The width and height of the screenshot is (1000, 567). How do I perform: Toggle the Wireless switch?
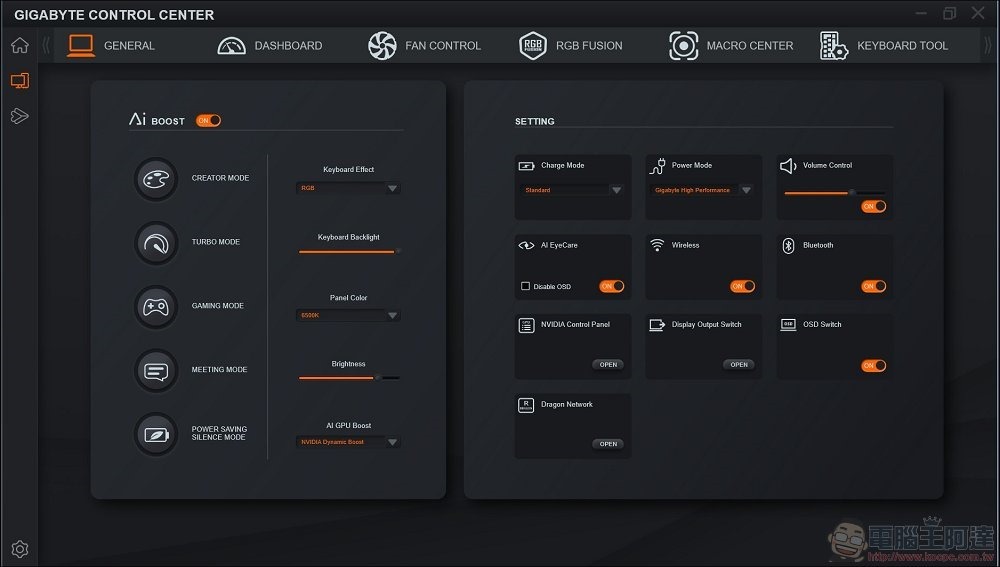coord(742,286)
